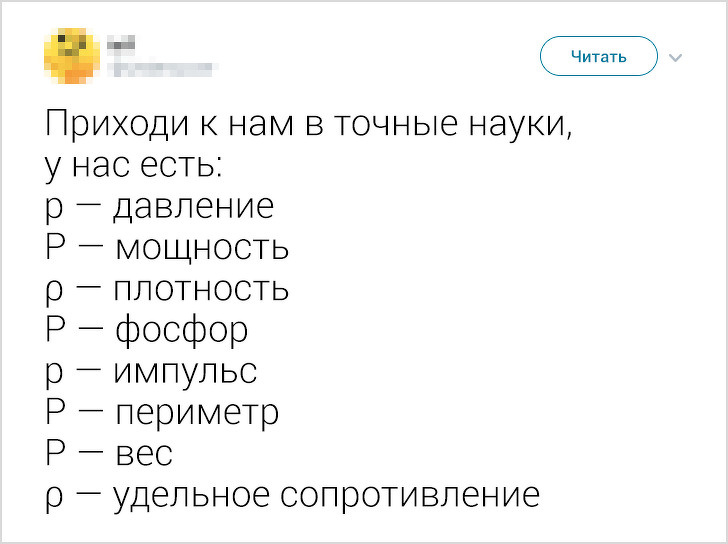This screenshot has width=728, height=544.
Task: Open the blurred author display name
Action: point(120,44)
